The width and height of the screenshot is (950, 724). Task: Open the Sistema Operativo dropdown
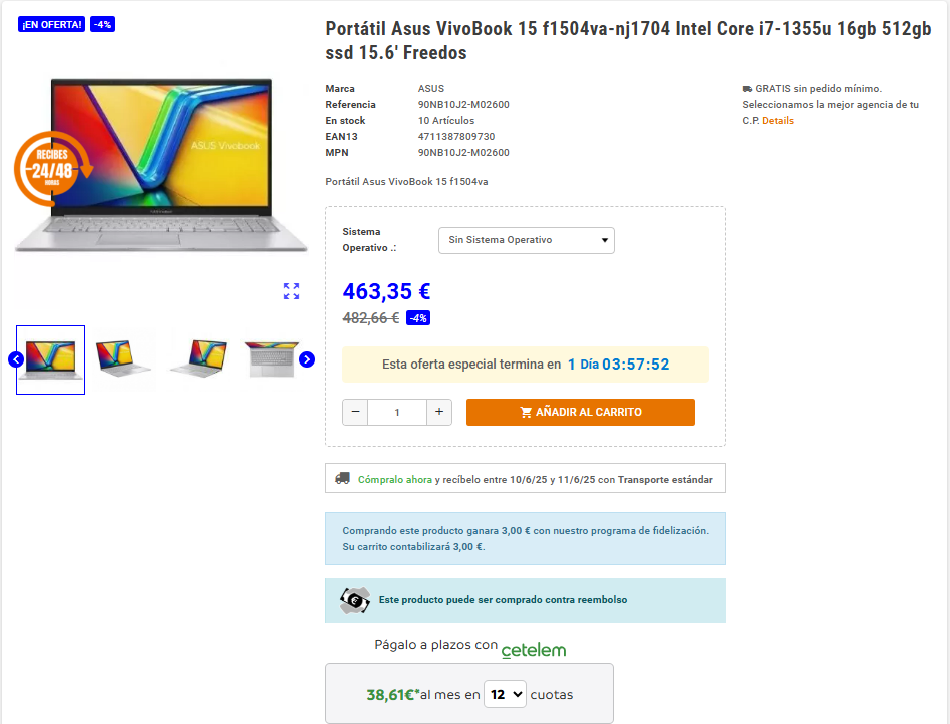[x=526, y=240]
